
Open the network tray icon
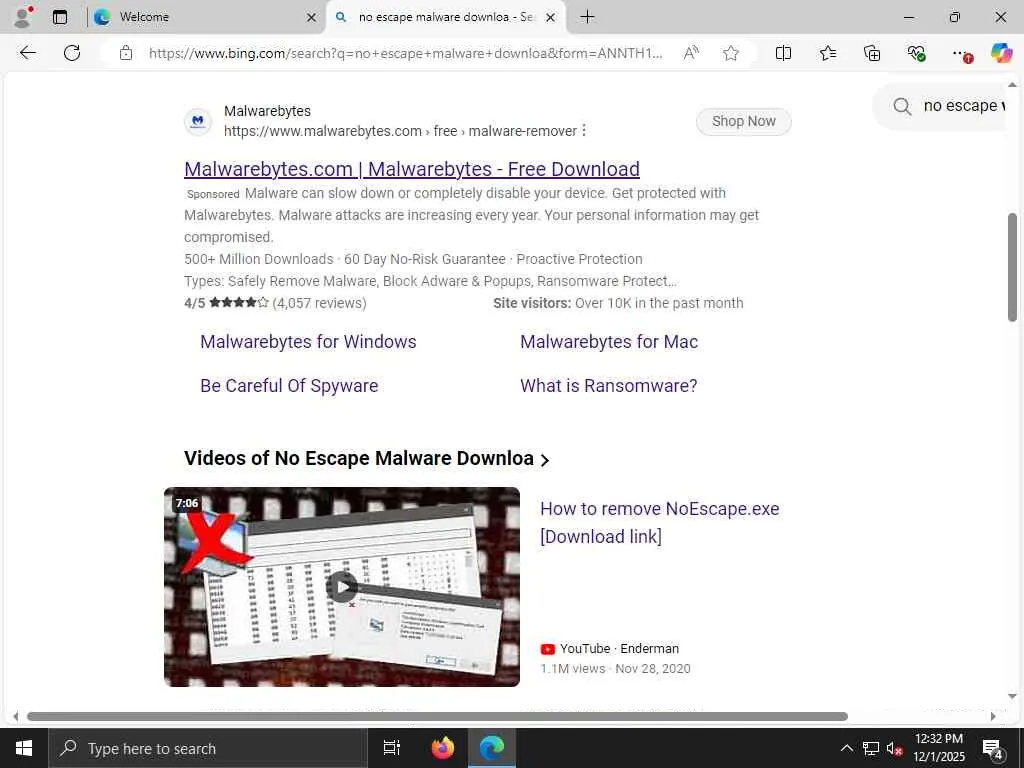(871, 748)
